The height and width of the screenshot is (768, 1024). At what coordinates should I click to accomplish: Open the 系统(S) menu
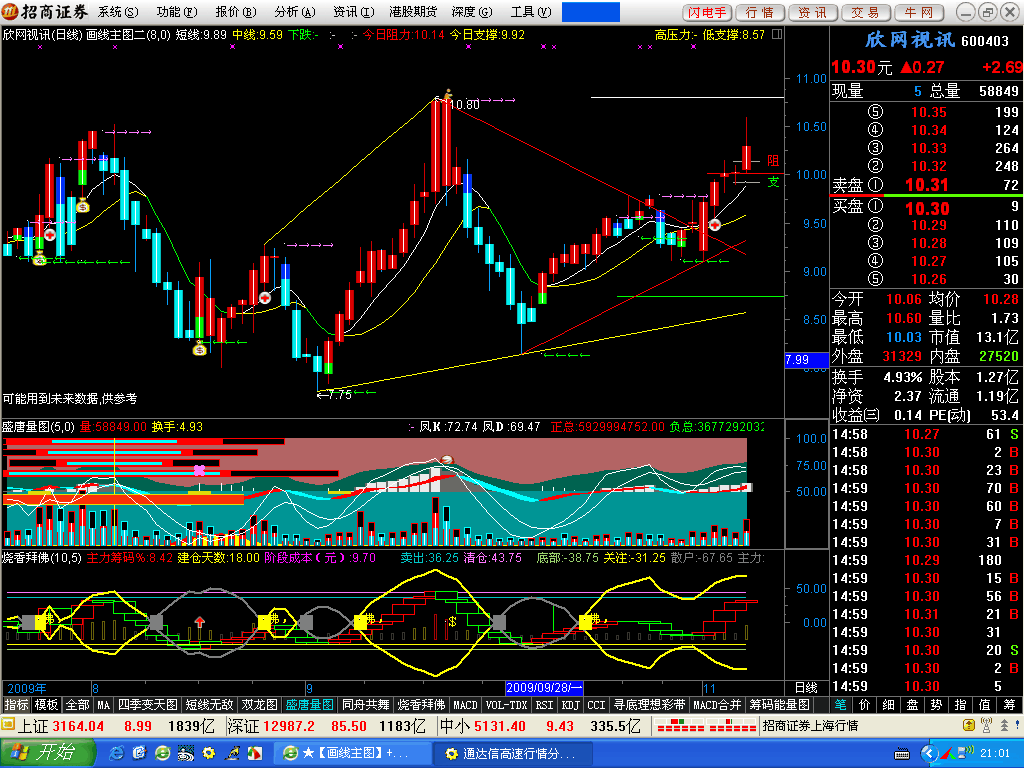click(118, 12)
